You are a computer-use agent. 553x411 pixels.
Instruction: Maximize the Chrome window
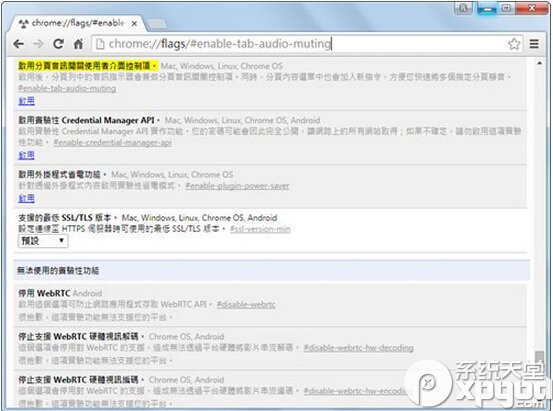(x=506, y=8)
